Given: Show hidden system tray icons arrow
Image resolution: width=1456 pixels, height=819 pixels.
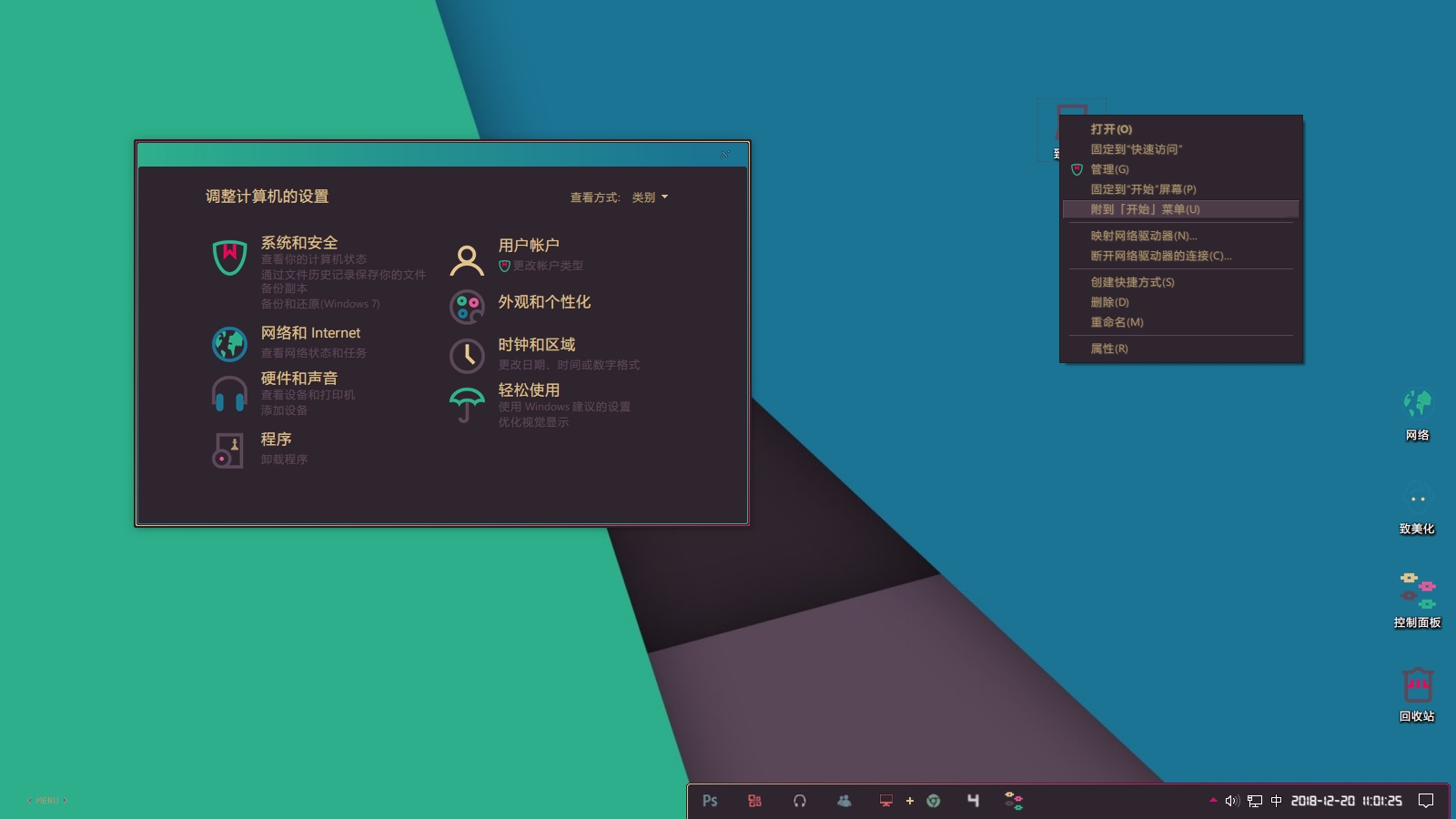Looking at the screenshot, I should coord(1213,801).
